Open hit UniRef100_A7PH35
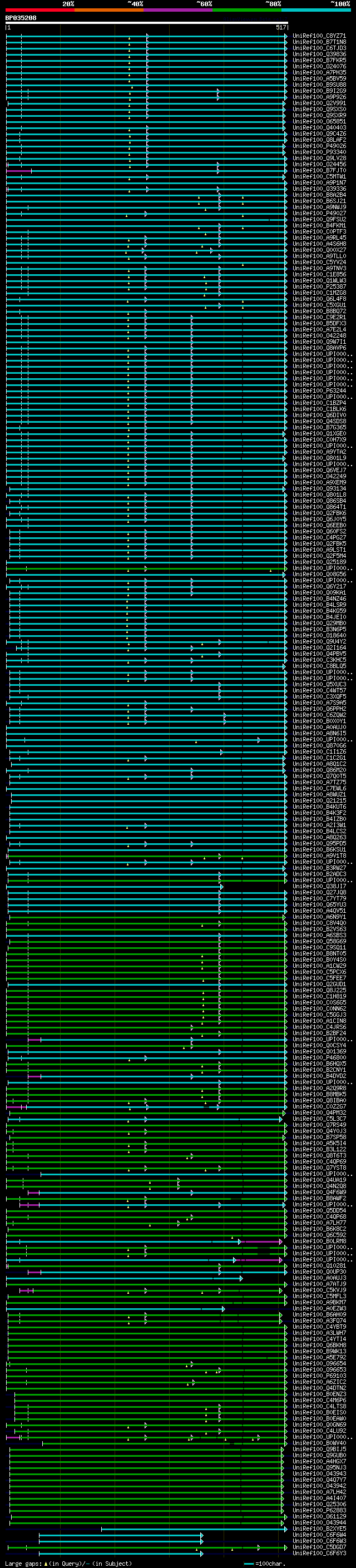The image size is (356, 1568). [319, 72]
